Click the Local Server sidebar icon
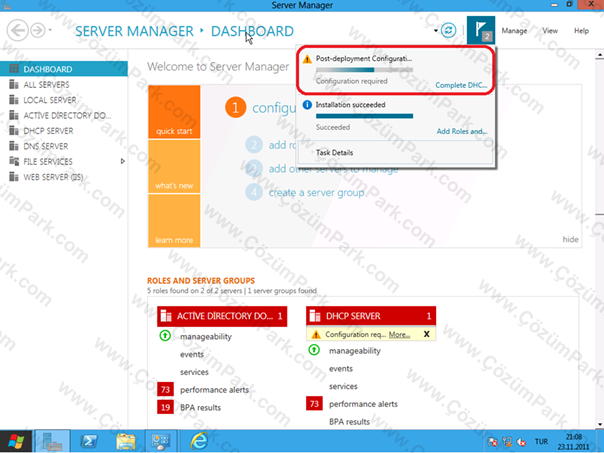 point(14,100)
